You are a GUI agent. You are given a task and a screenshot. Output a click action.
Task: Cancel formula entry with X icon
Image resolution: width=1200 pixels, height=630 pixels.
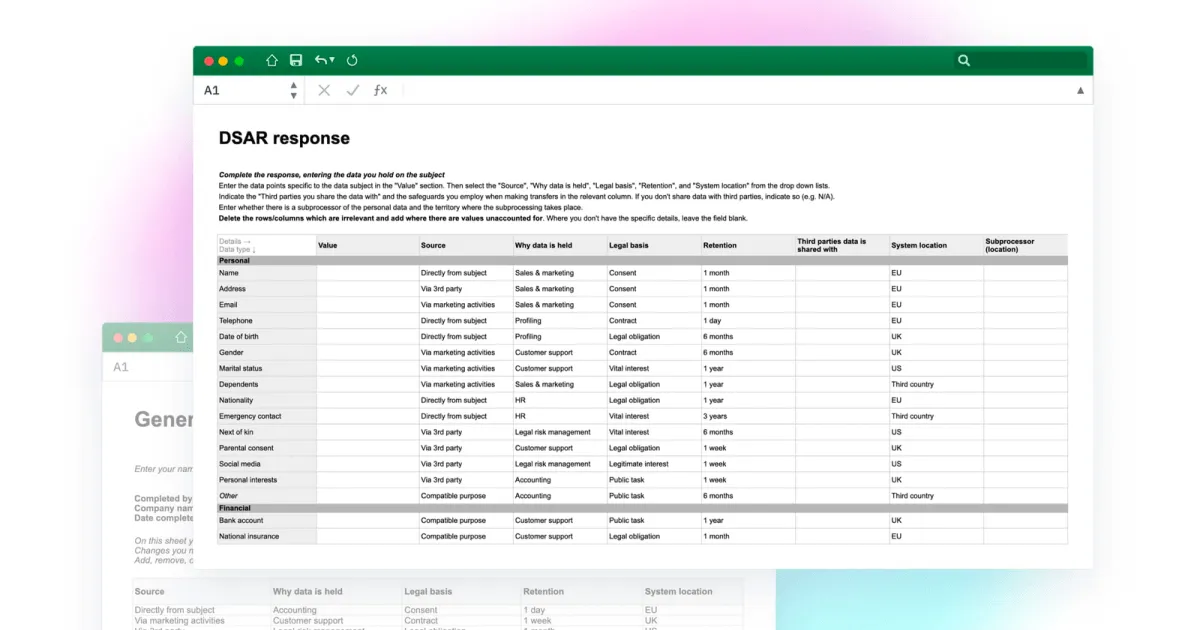tap(324, 90)
